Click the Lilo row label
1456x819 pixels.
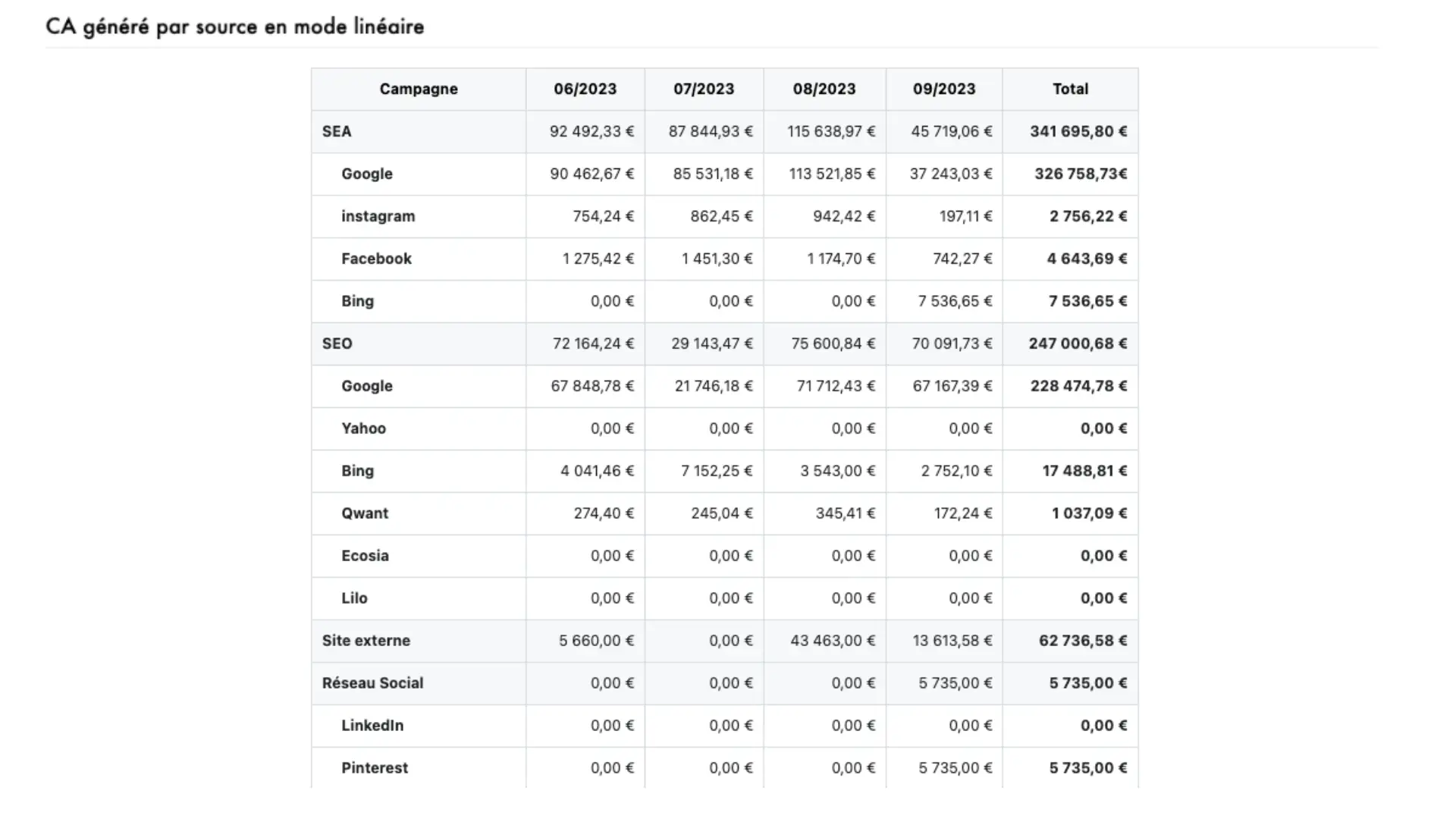354,598
